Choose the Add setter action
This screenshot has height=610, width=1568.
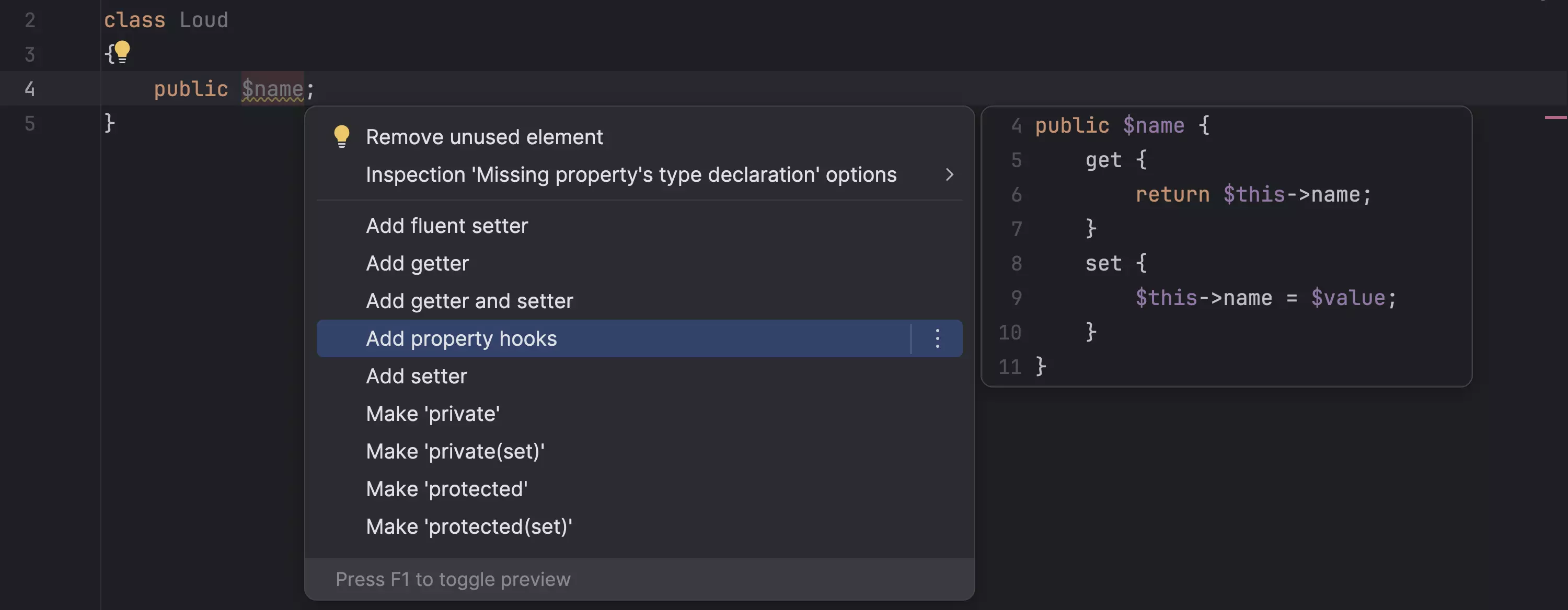tap(417, 377)
